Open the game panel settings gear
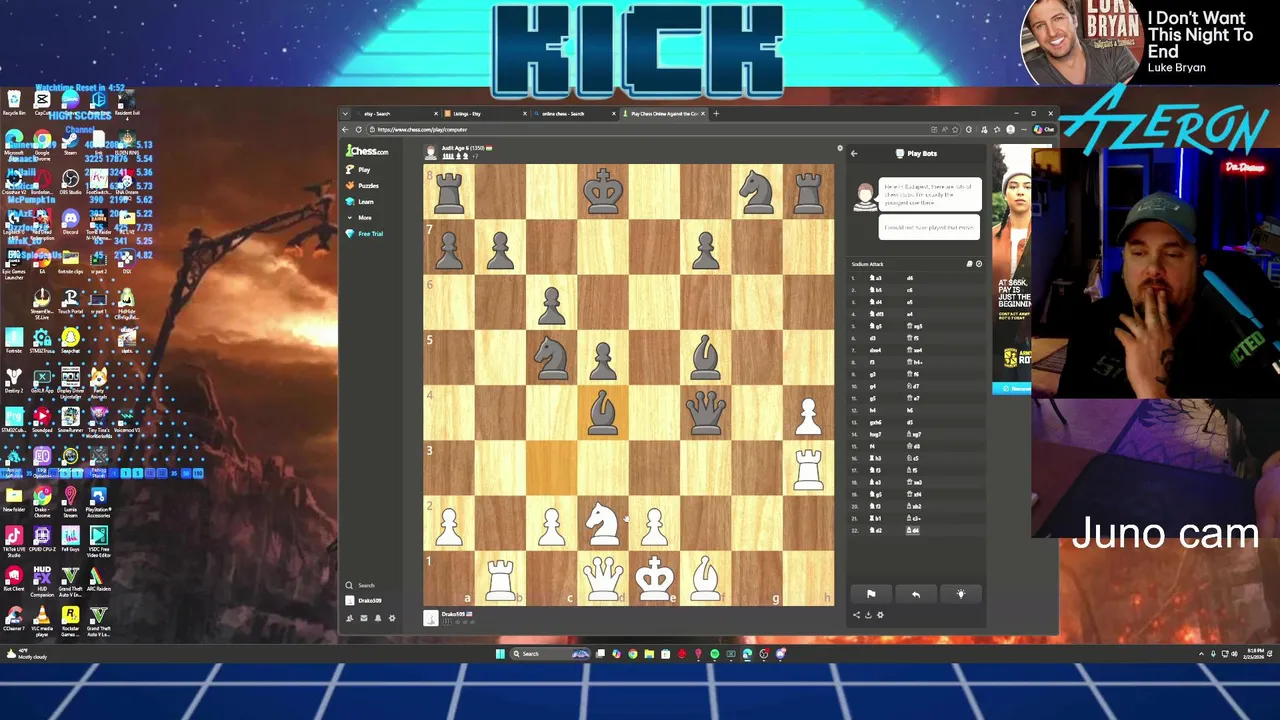This screenshot has height=720, width=1280. tap(880, 615)
